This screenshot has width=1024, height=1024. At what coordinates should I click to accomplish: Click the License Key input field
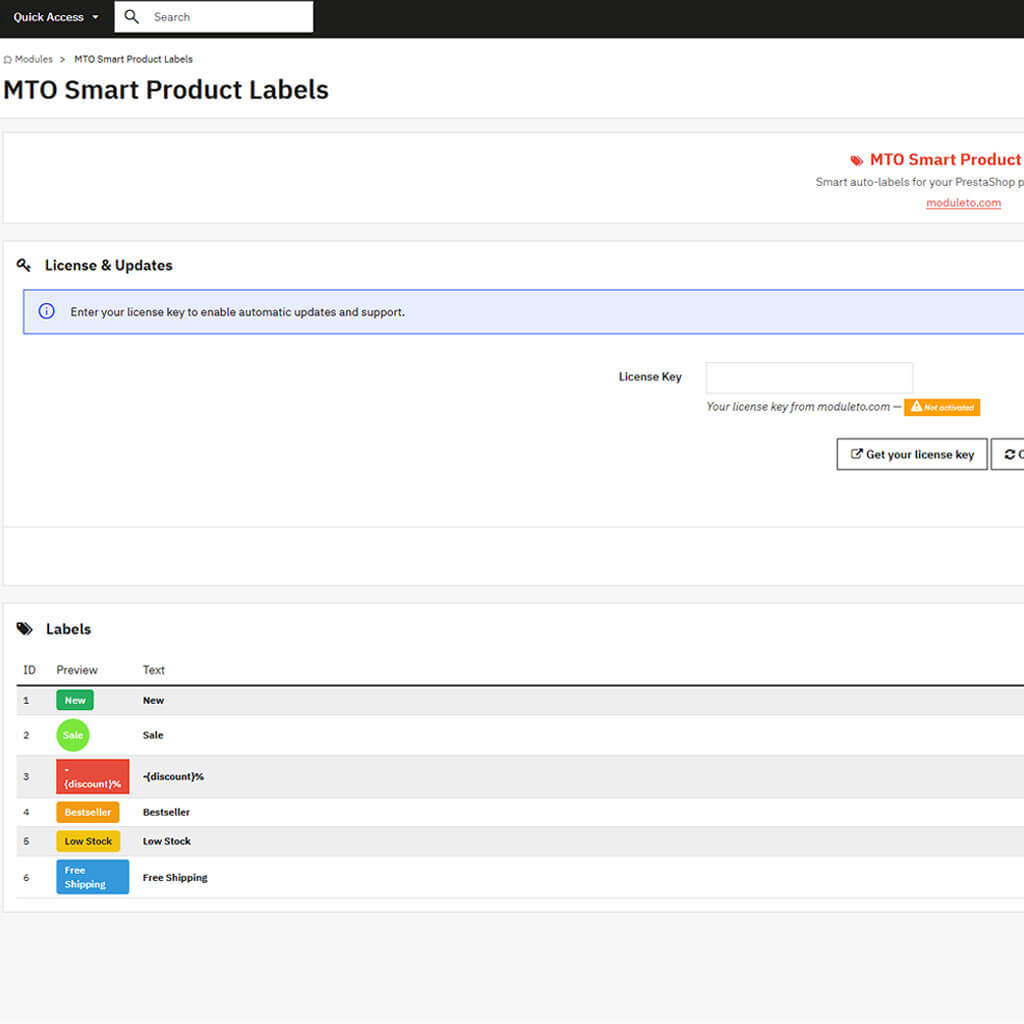pos(809,378)
